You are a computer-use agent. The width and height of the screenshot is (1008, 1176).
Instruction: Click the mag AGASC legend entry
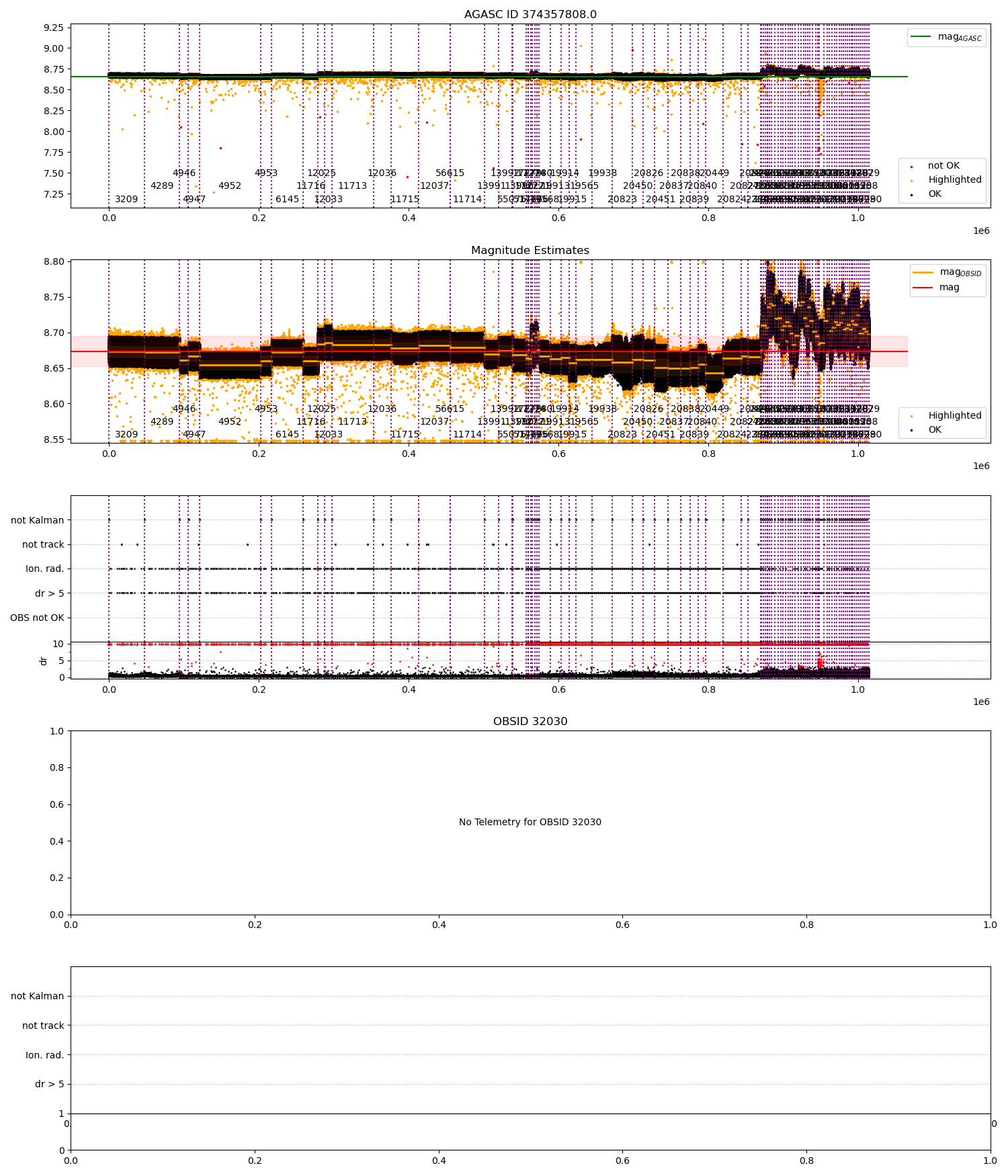click(x=946, y=37)
